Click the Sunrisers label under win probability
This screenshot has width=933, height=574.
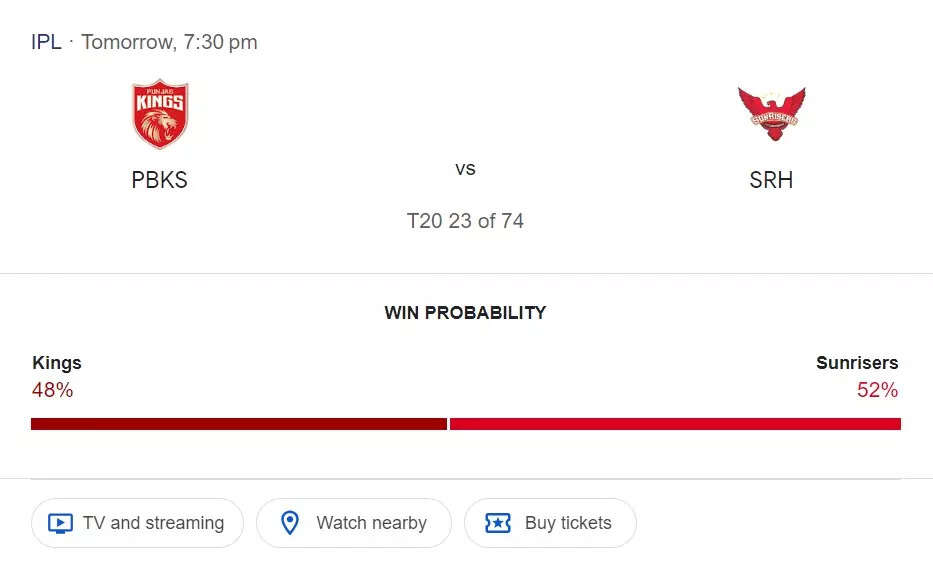point(857,363)
